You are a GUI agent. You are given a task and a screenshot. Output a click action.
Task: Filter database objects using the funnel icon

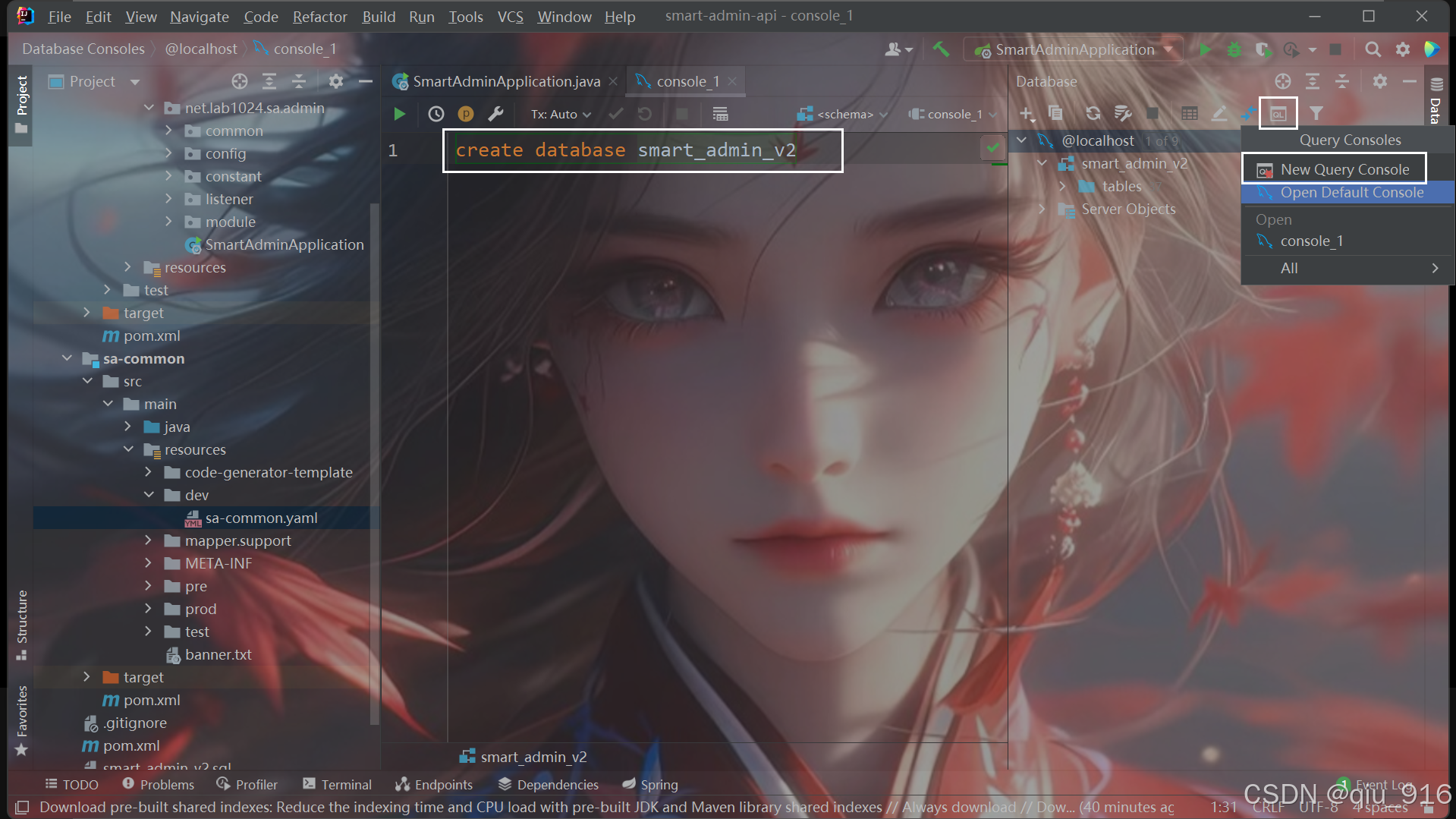pos(1317,113)
